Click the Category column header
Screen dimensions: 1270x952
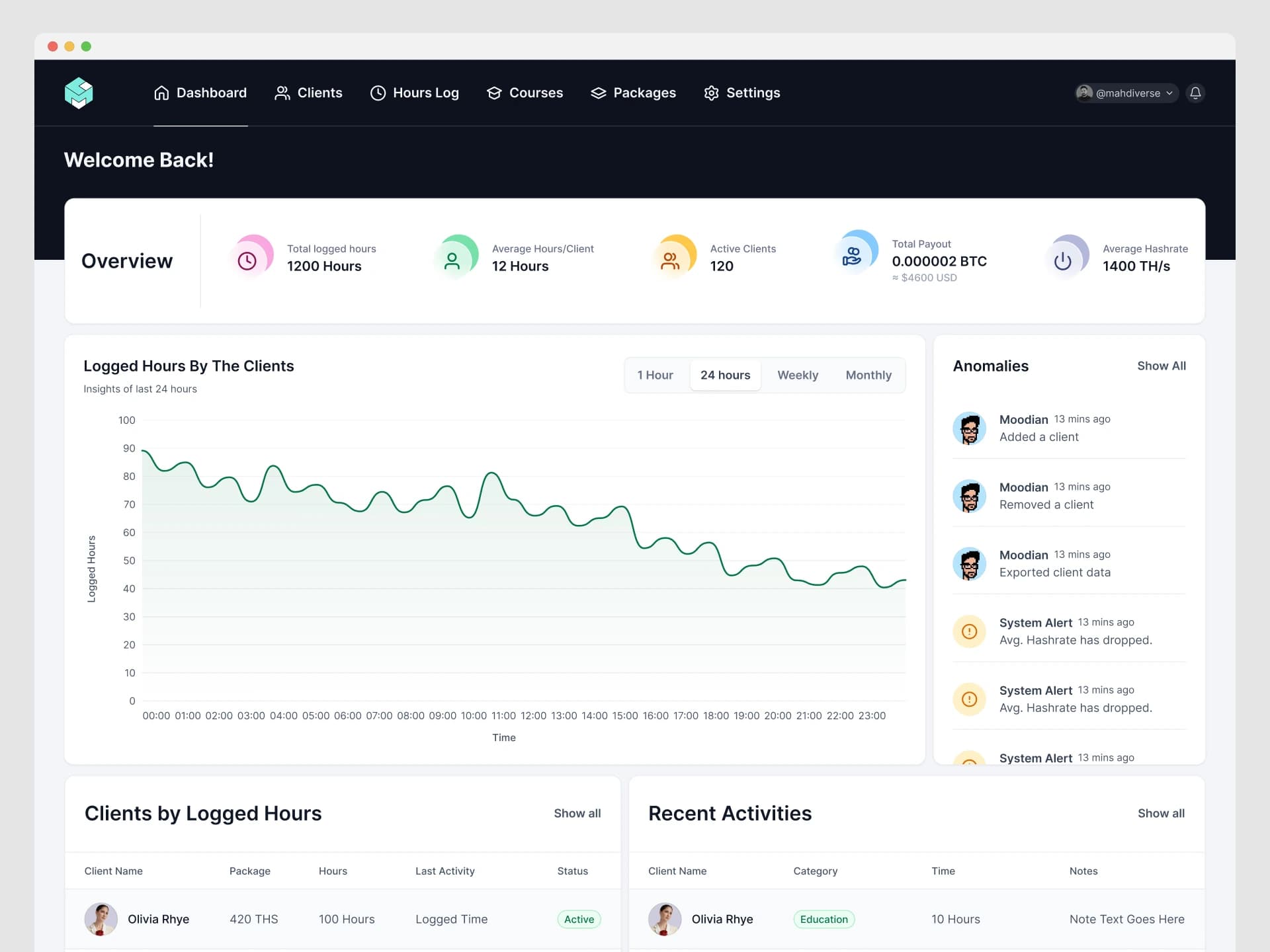(816, 871)
